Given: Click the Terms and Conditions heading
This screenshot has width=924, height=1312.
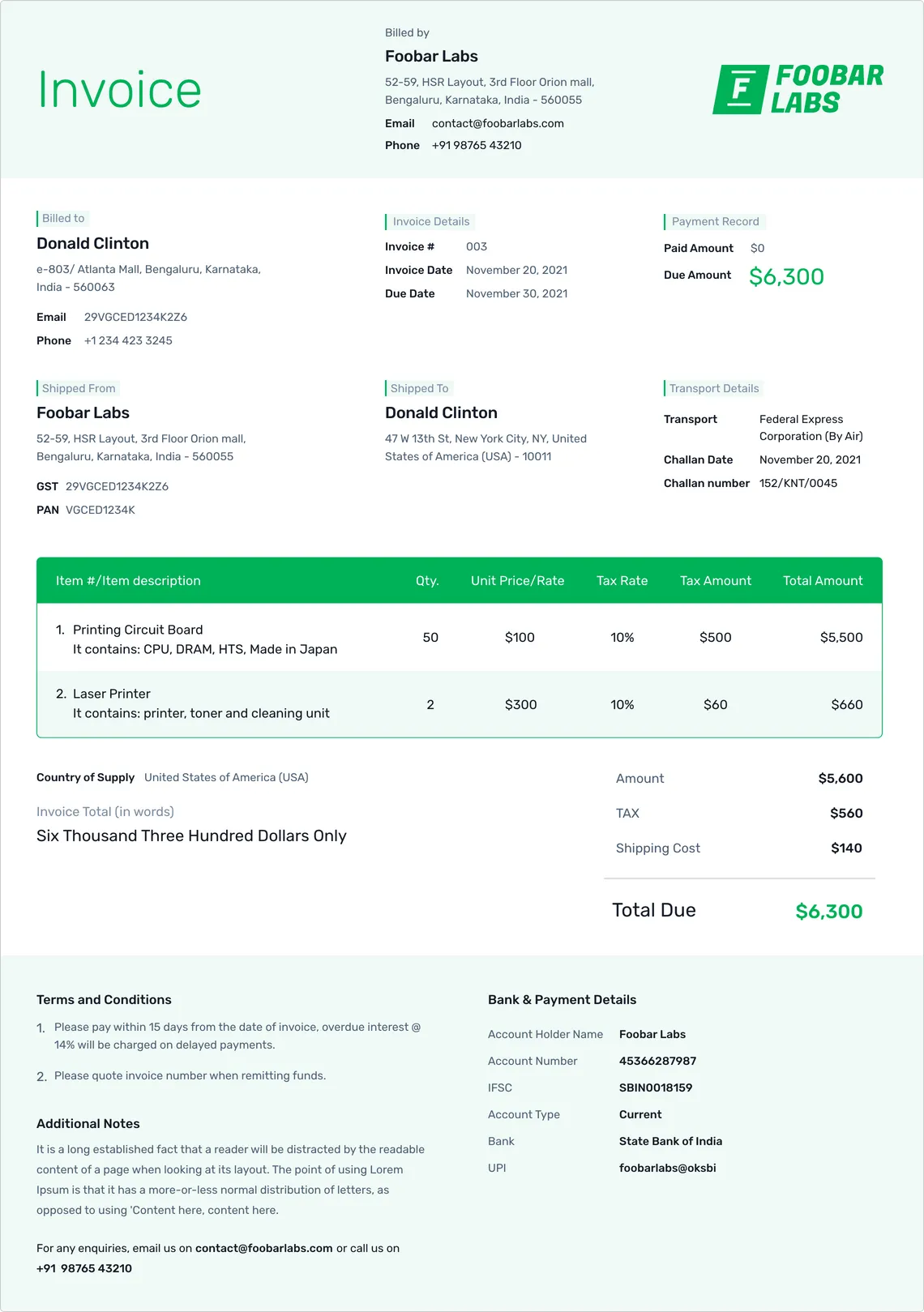Looking at the screenshot, I should coord(104,1000).
